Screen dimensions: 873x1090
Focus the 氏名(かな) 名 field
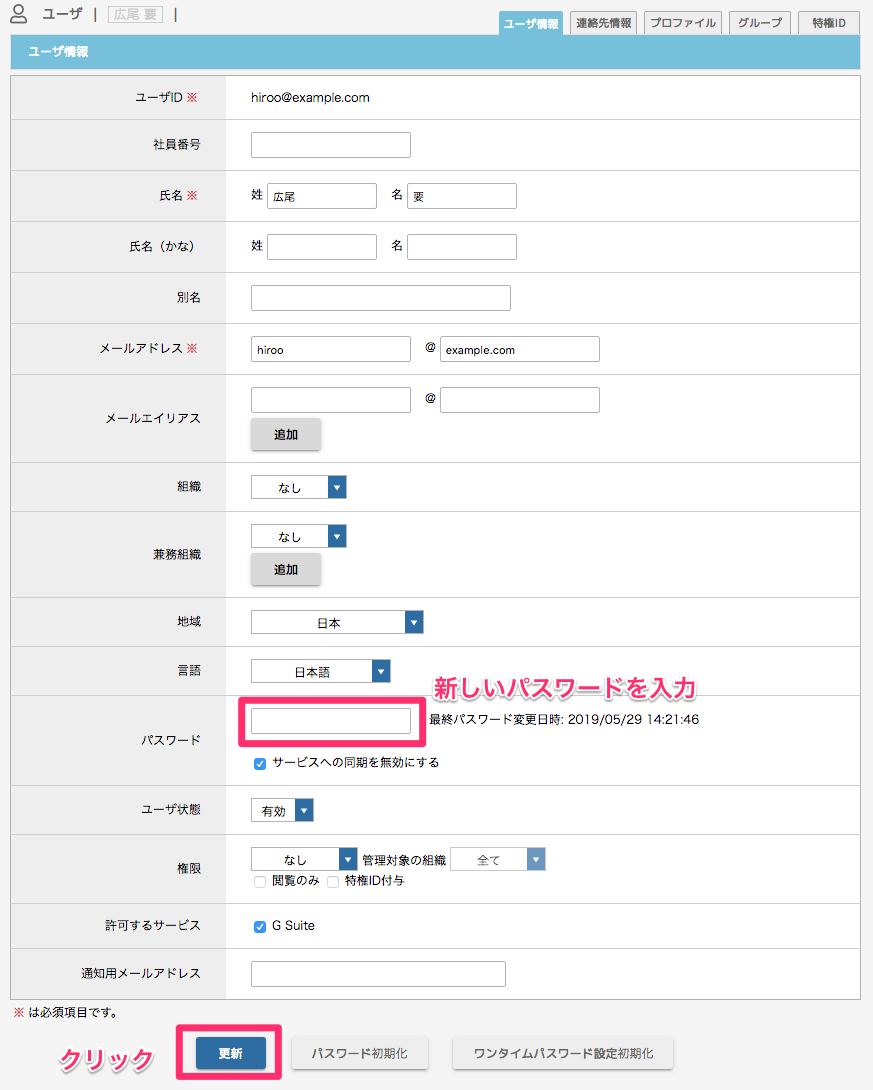coord(462,247)
